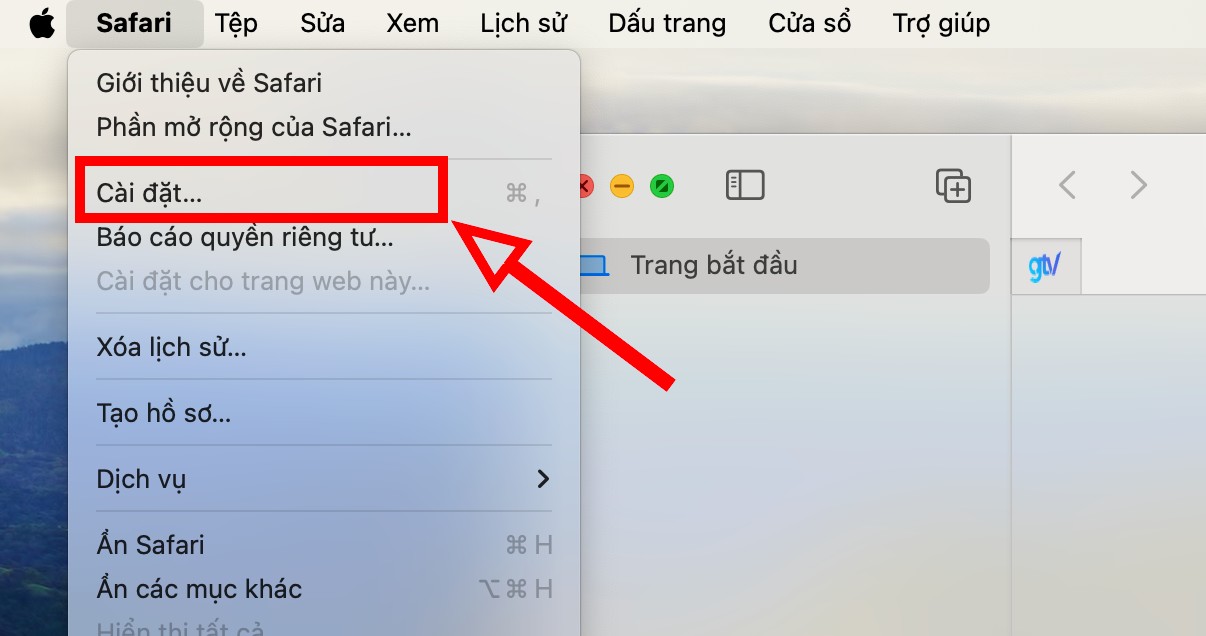The width and height of the screenshot is (1206, 636).
Task: Open the Tệp menu
Action: click(236, 23)
